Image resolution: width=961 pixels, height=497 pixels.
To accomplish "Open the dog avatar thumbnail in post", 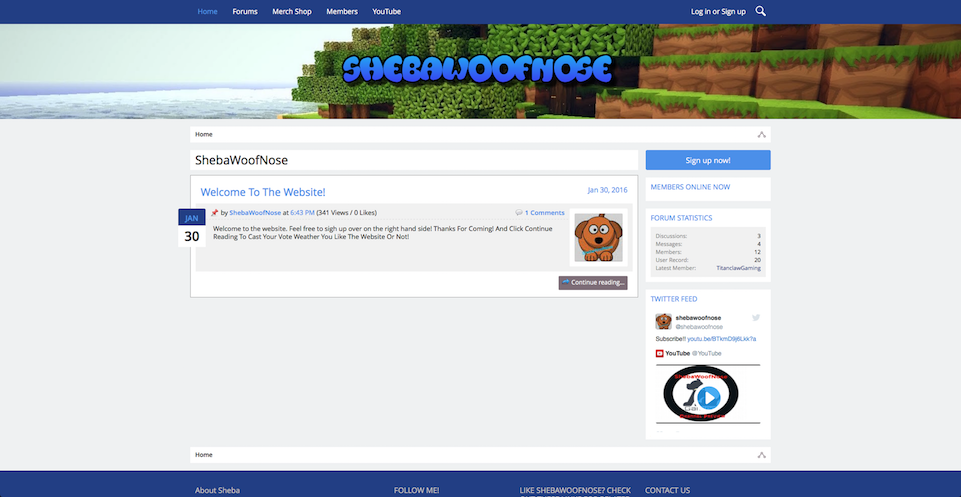I will [598, 237].
